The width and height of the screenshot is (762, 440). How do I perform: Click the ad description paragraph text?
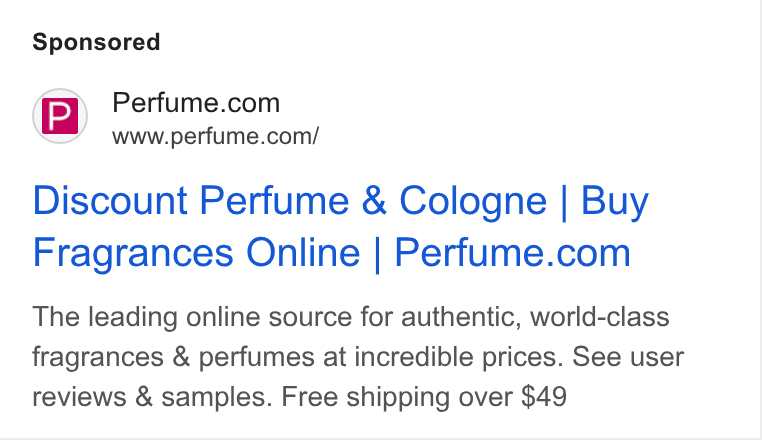coord(358,356)
